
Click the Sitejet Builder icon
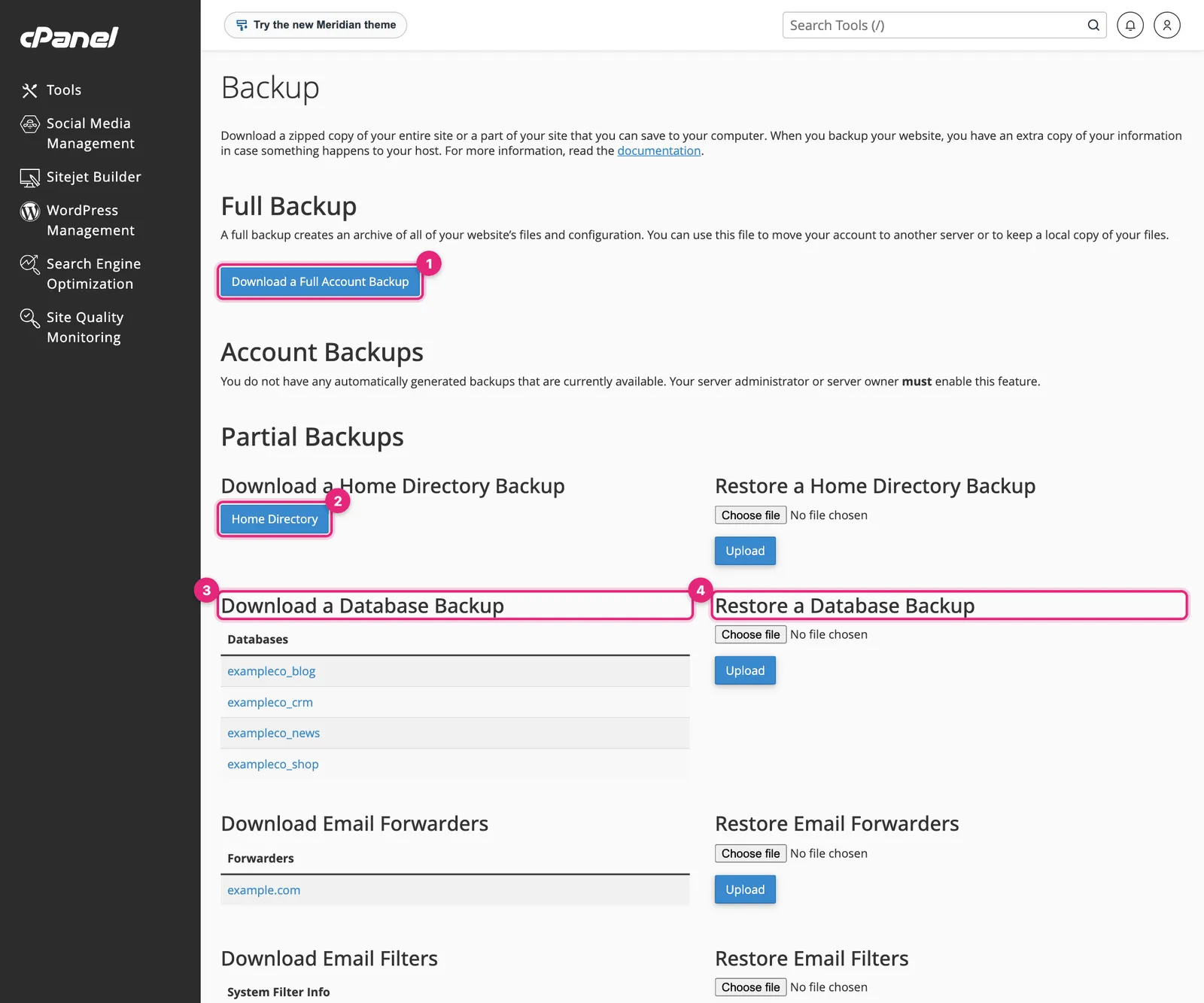[x=29, y=178]
